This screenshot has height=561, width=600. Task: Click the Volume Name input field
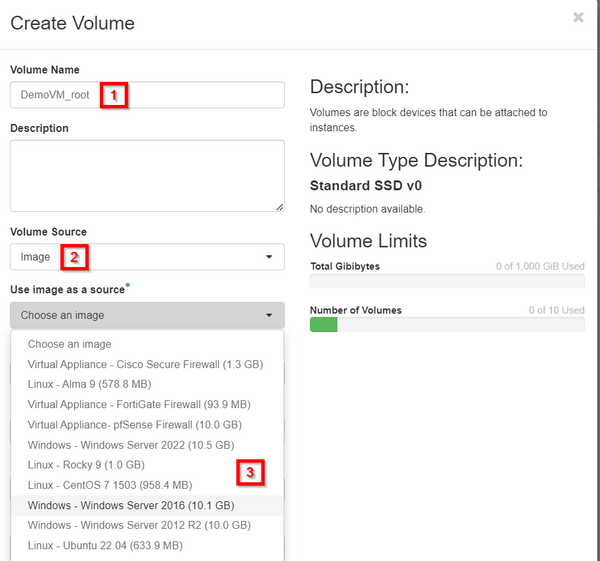click(x=147, y=95)
